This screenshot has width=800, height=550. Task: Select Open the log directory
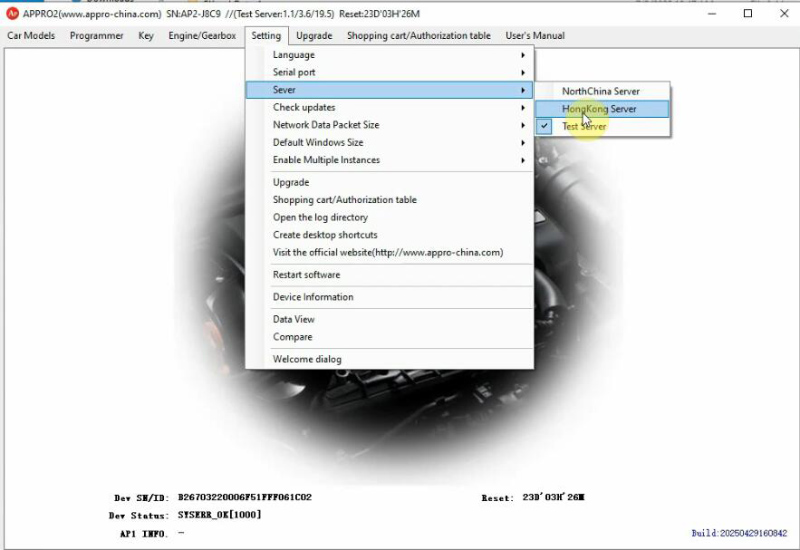click(x=389, y=217)
